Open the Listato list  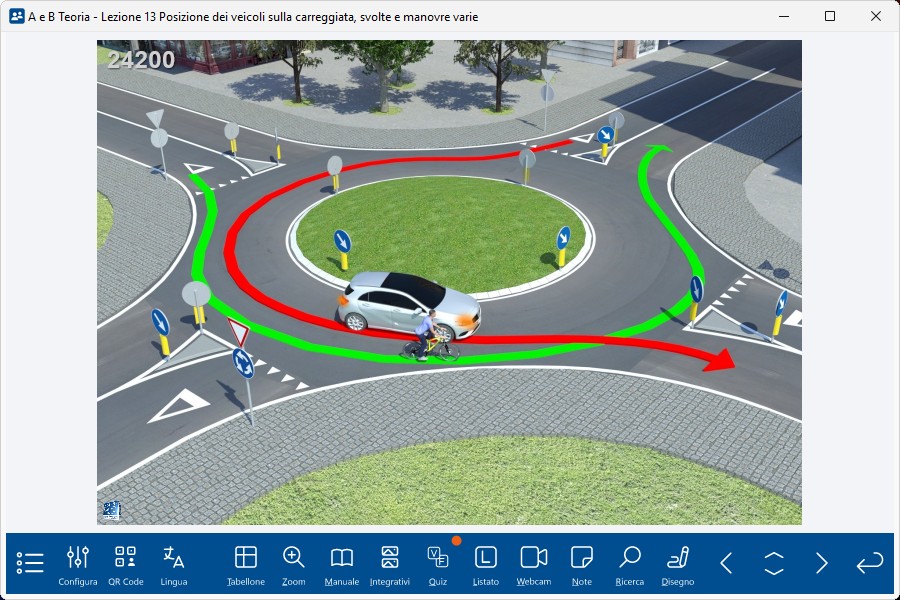486,564
